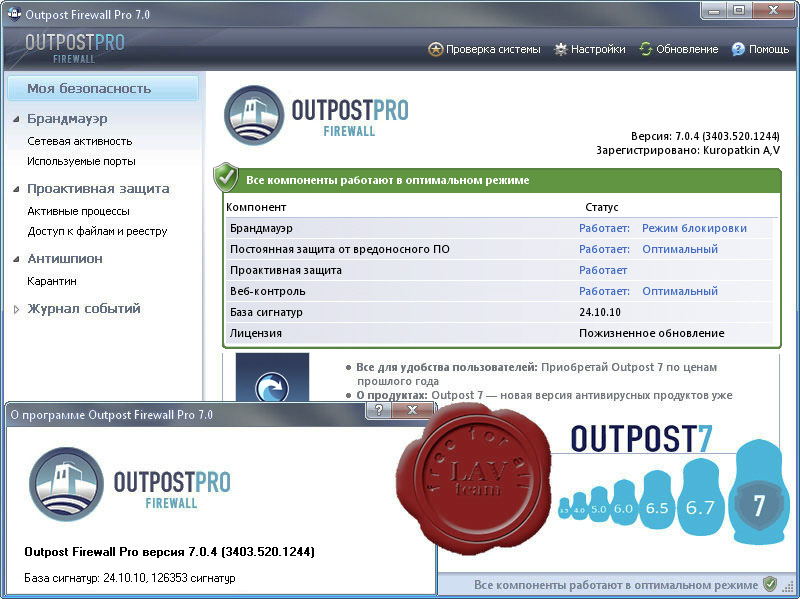Click the gear icon beside Настройки
The width and height of the screenshot is (800, 599).
[x=561, y=49]
